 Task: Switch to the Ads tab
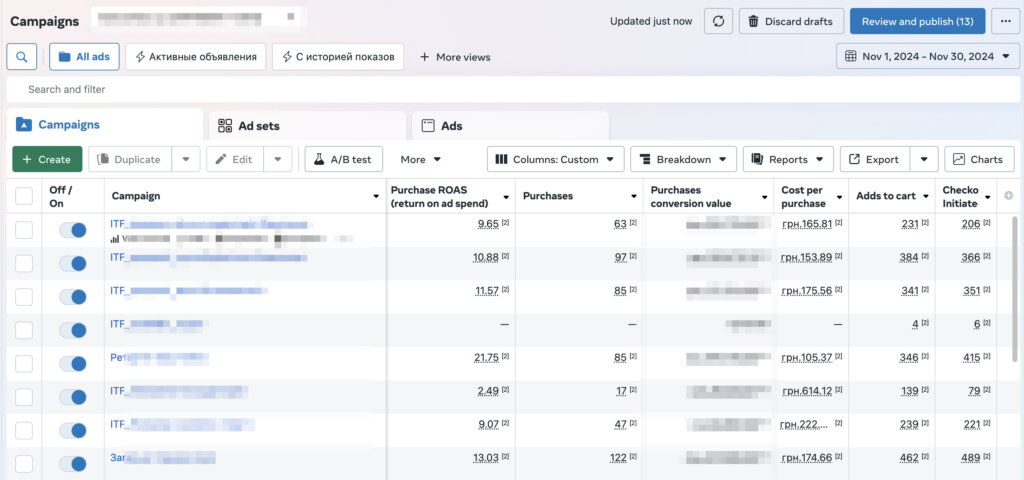[510, 126]
